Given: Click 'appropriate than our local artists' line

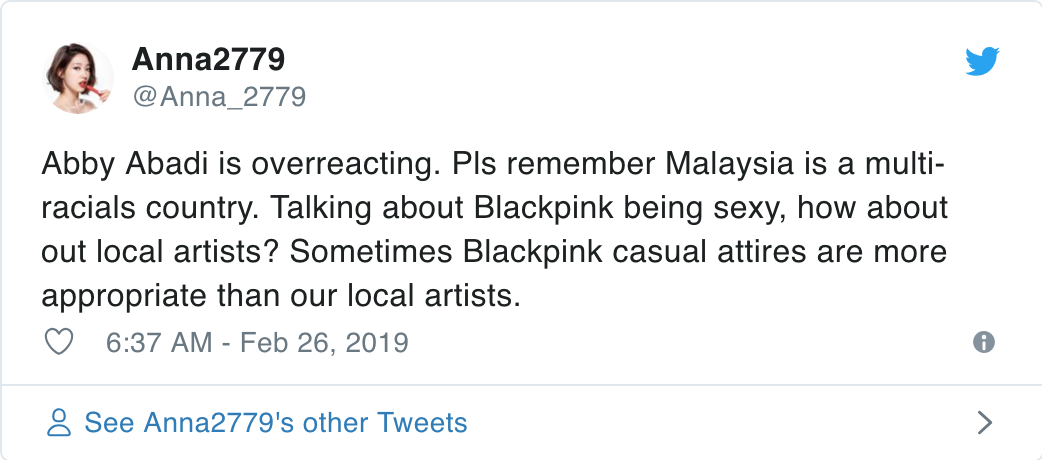Looking at the screenshot, I should [280, 296].
